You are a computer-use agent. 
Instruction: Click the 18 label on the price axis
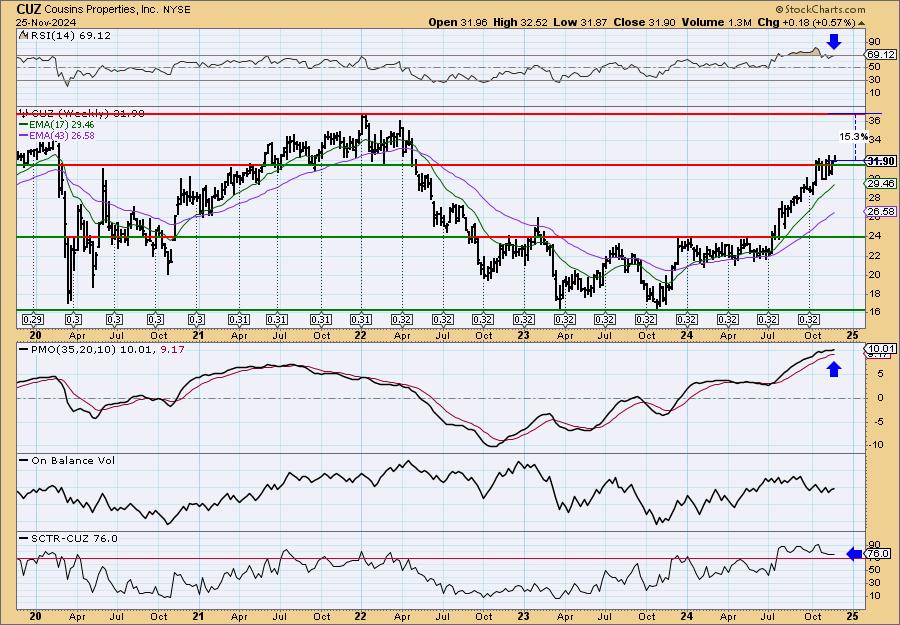(x=875, y=294)
